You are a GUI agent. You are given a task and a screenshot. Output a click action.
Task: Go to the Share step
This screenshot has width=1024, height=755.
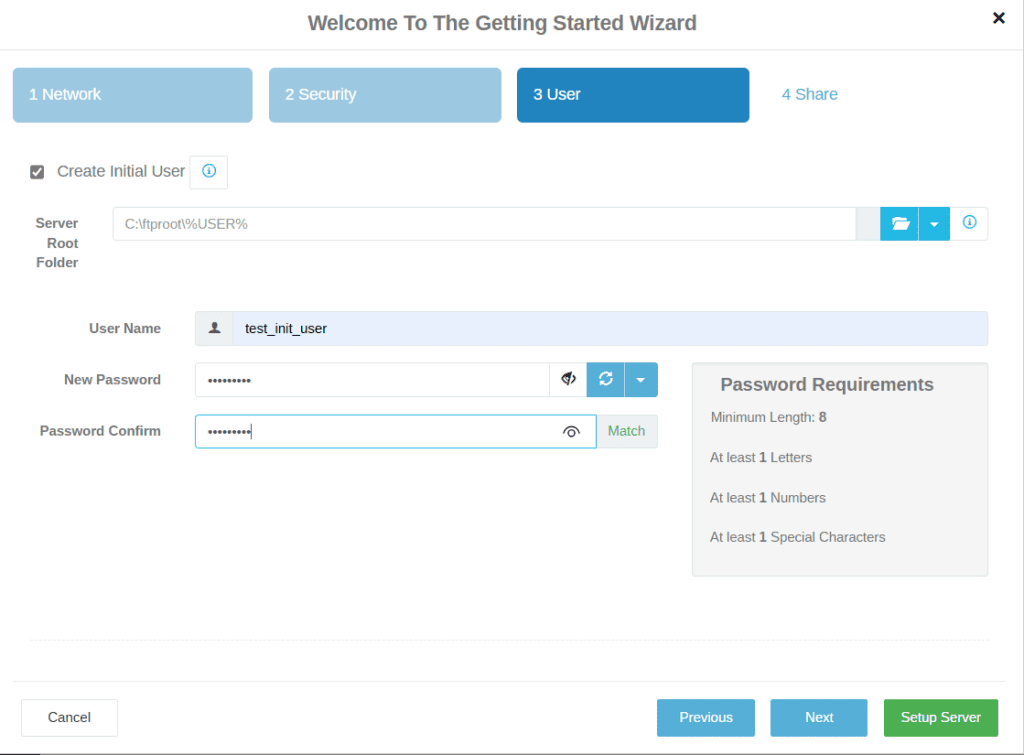[x=810, y=94]
